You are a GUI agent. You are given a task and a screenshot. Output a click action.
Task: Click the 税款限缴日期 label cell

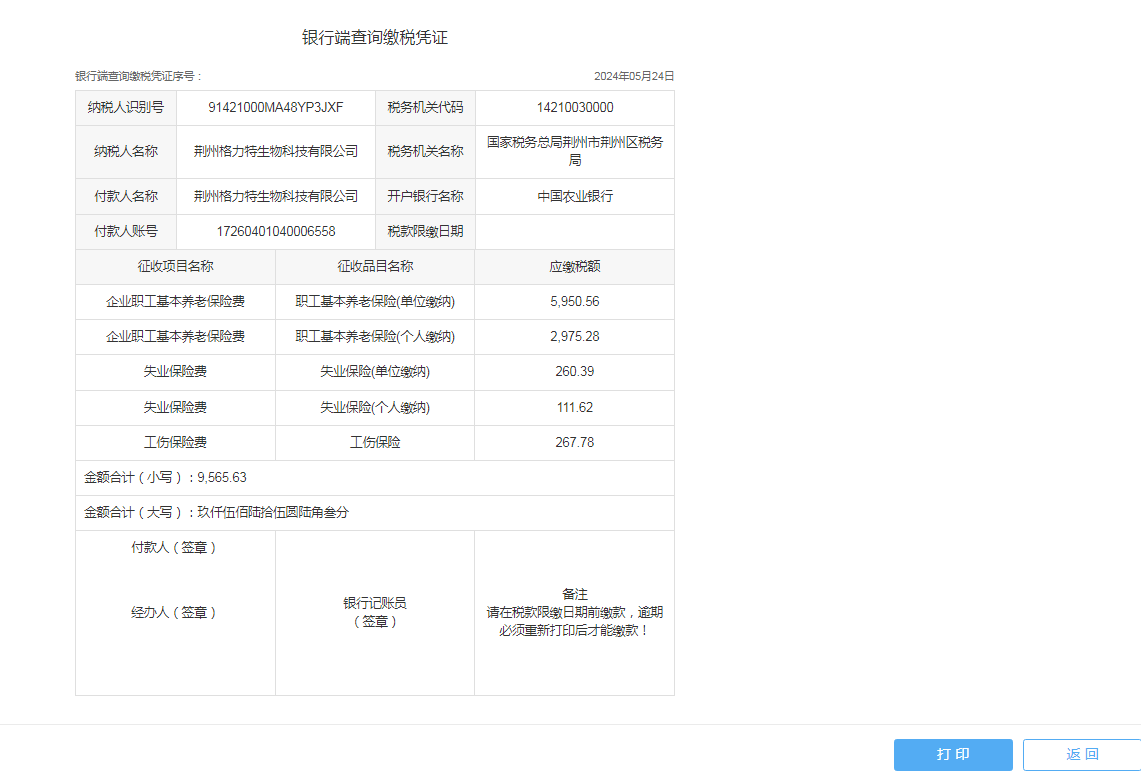[426, 231]
